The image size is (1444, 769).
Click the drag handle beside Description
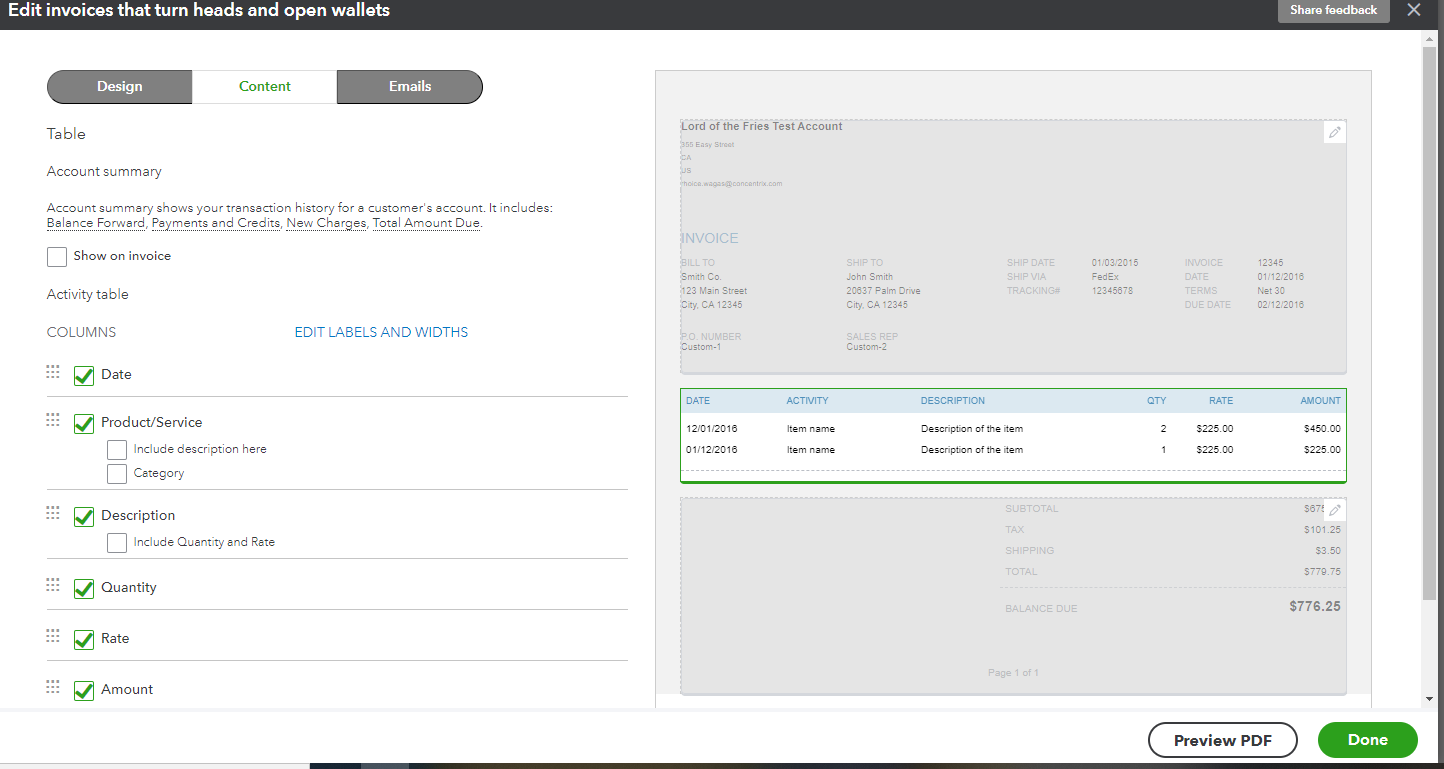pos(53,512)
